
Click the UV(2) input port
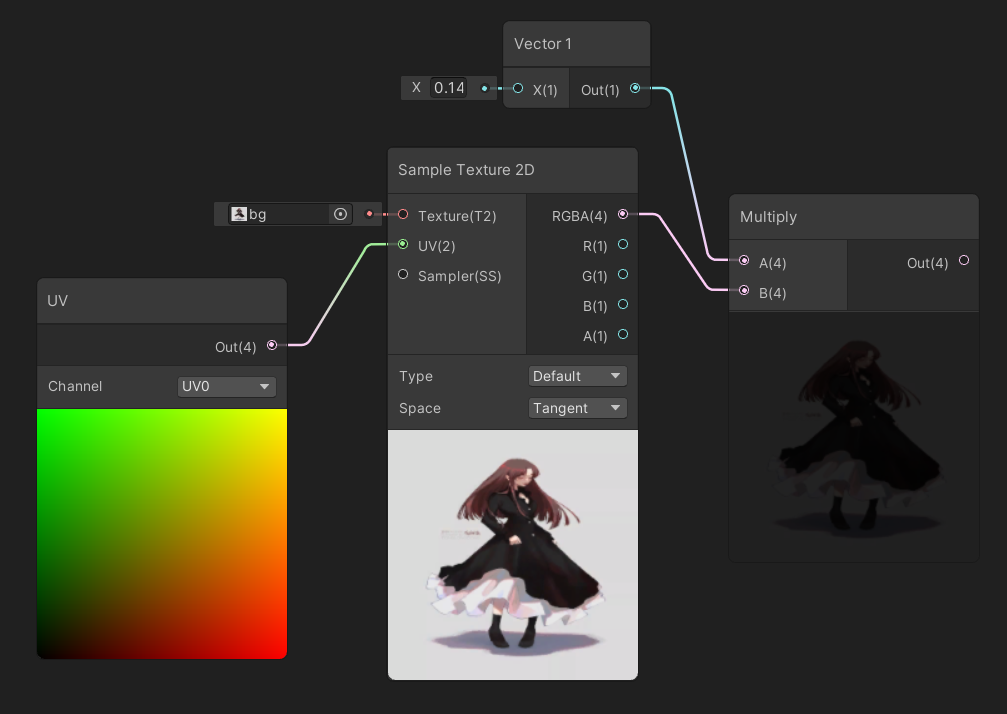[402, 245]
